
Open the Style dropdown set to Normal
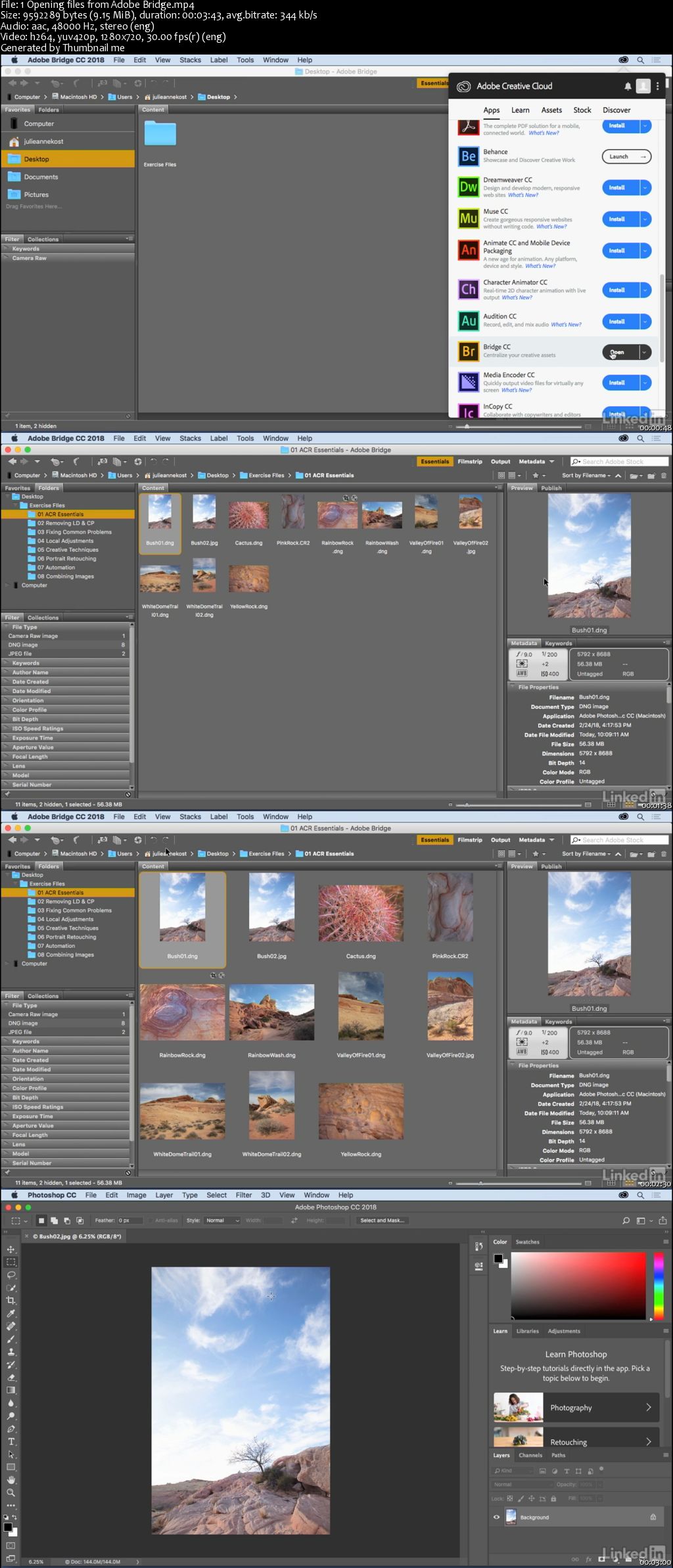[222, 1221]
